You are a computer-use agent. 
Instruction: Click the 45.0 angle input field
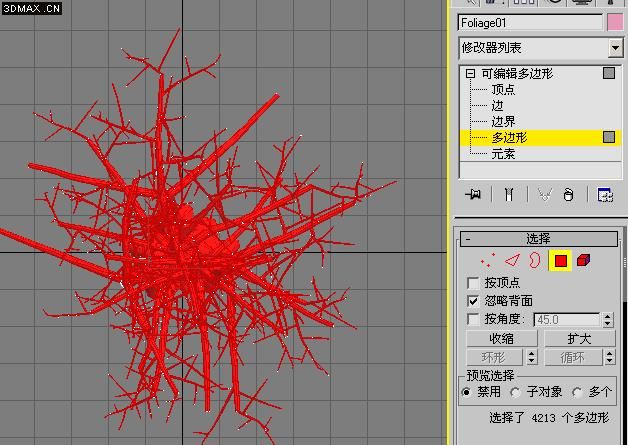click(x=567, y=320)
